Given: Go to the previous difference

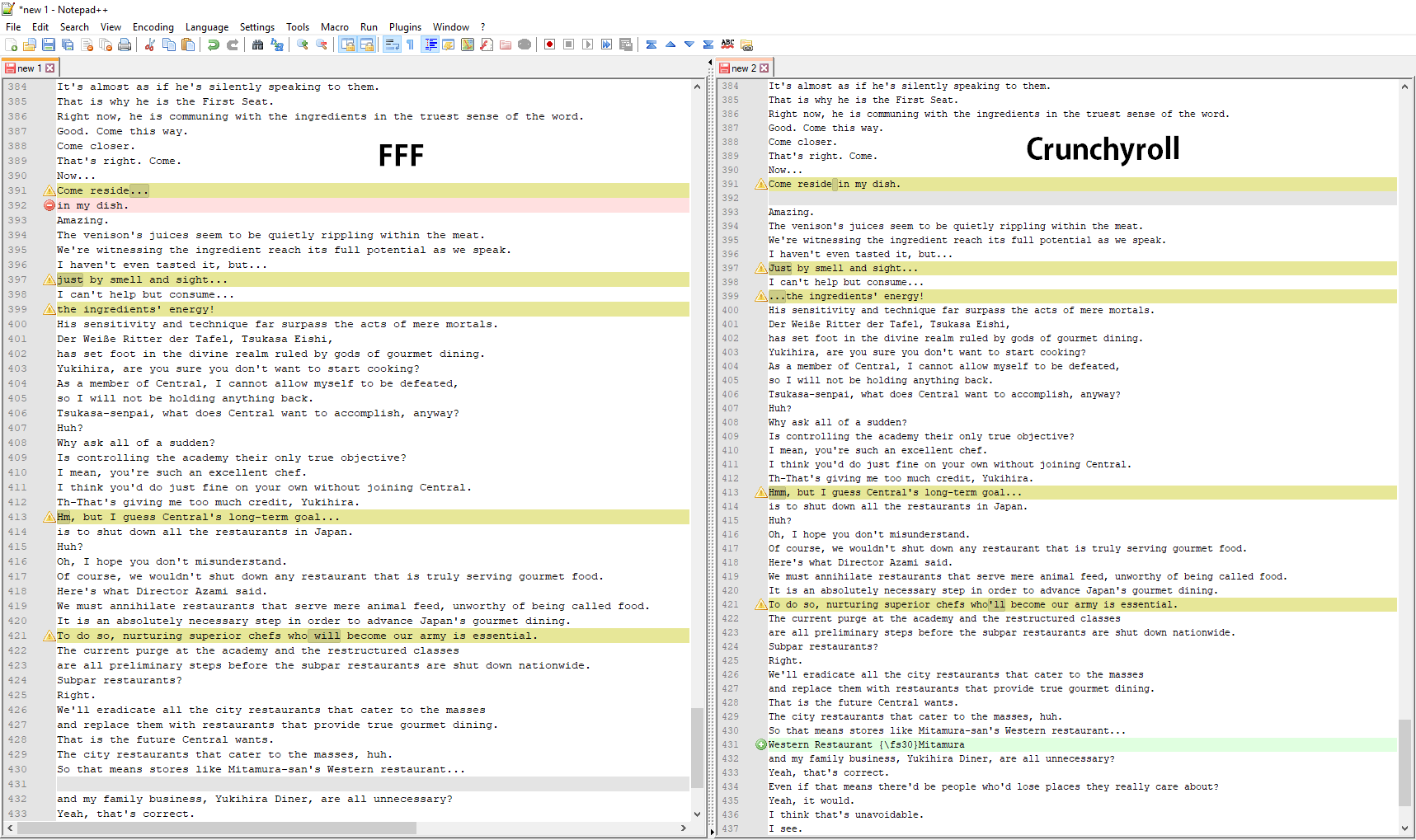Looking at the screenshot, I should (x=670, y=45).
